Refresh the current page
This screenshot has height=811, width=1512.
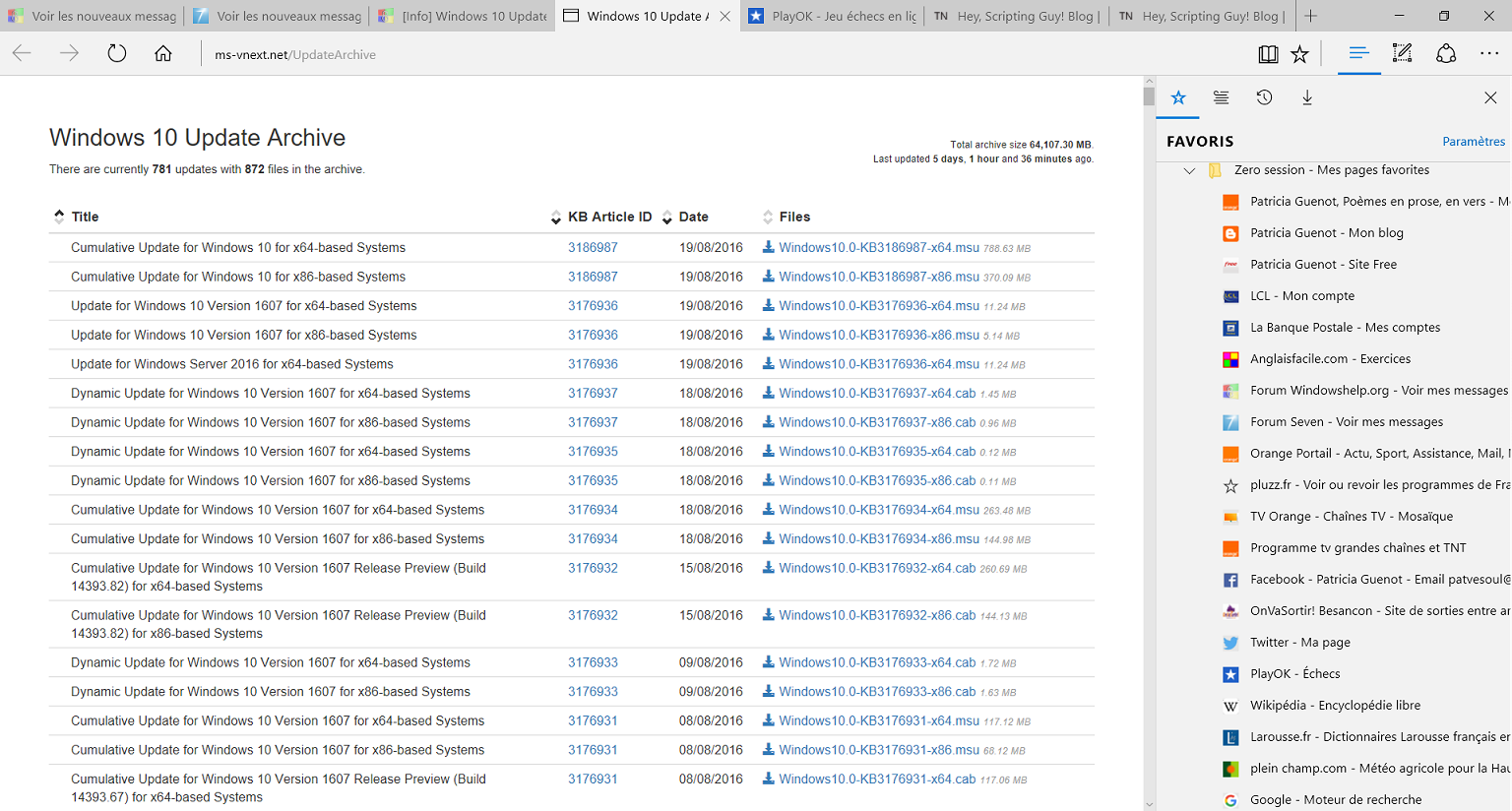coord(117,54)
